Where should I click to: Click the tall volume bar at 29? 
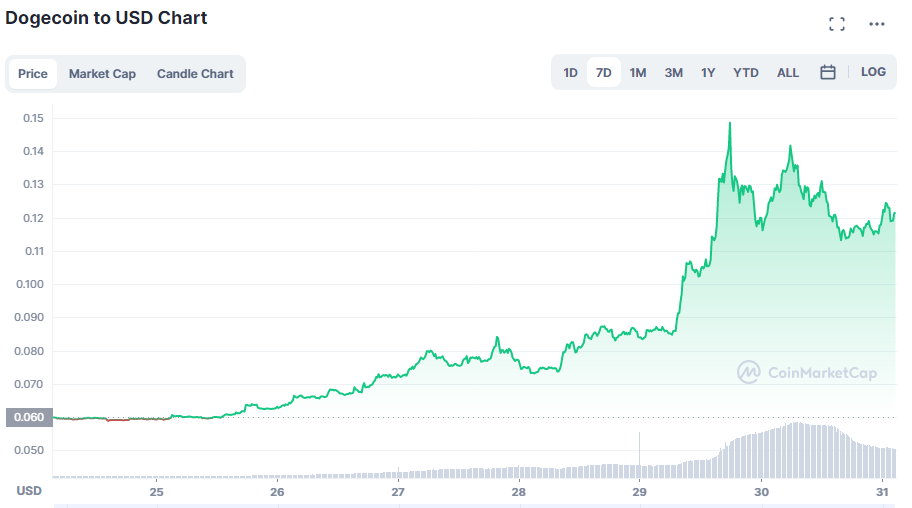pyautogui.click(x=639, y=450)
